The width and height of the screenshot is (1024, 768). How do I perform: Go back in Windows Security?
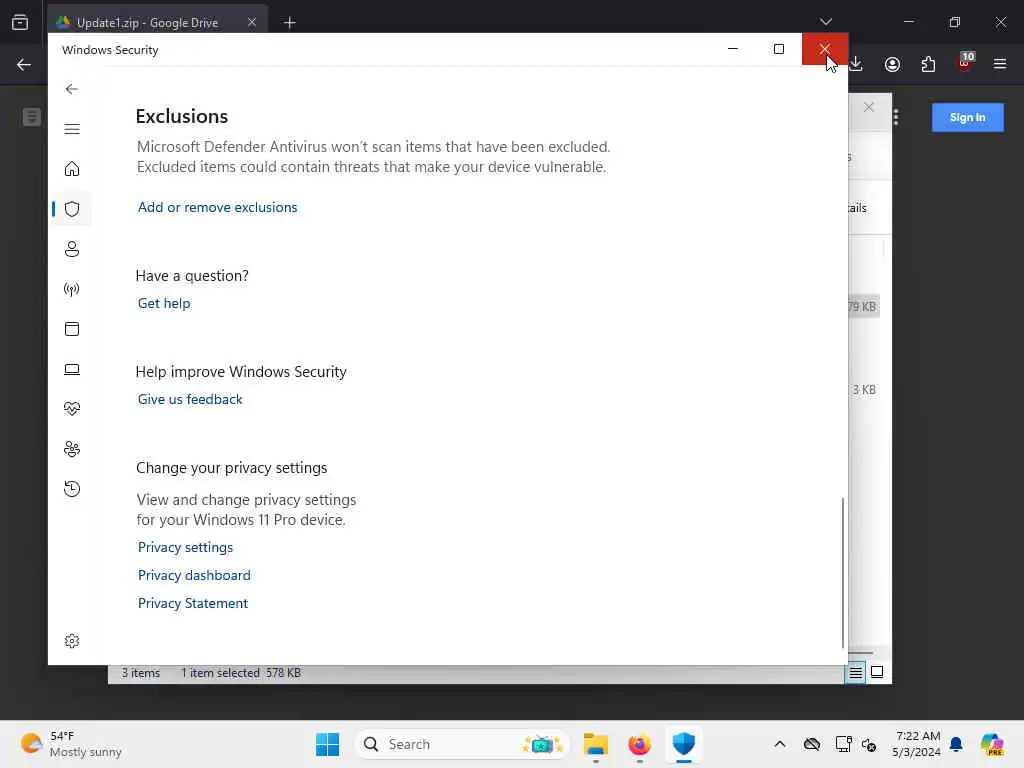(72, 89)
